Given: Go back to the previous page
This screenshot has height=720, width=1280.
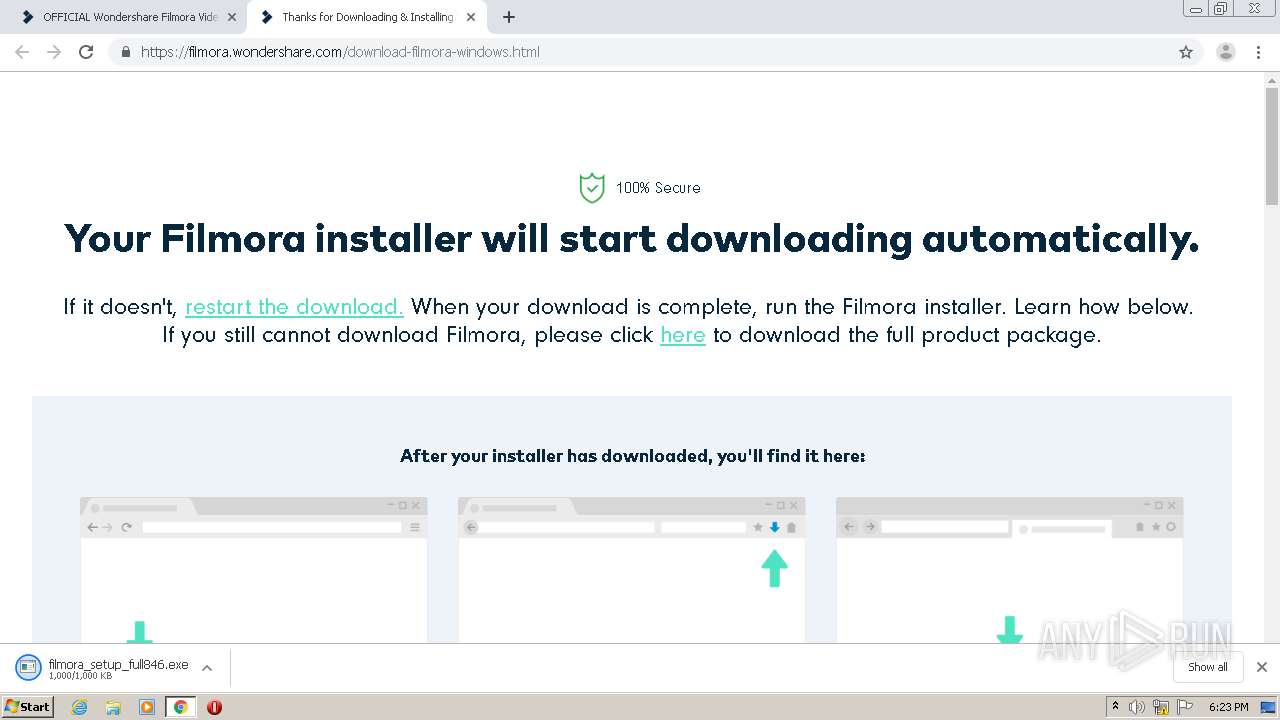Looking at the screenshot, I should point(22,52).
